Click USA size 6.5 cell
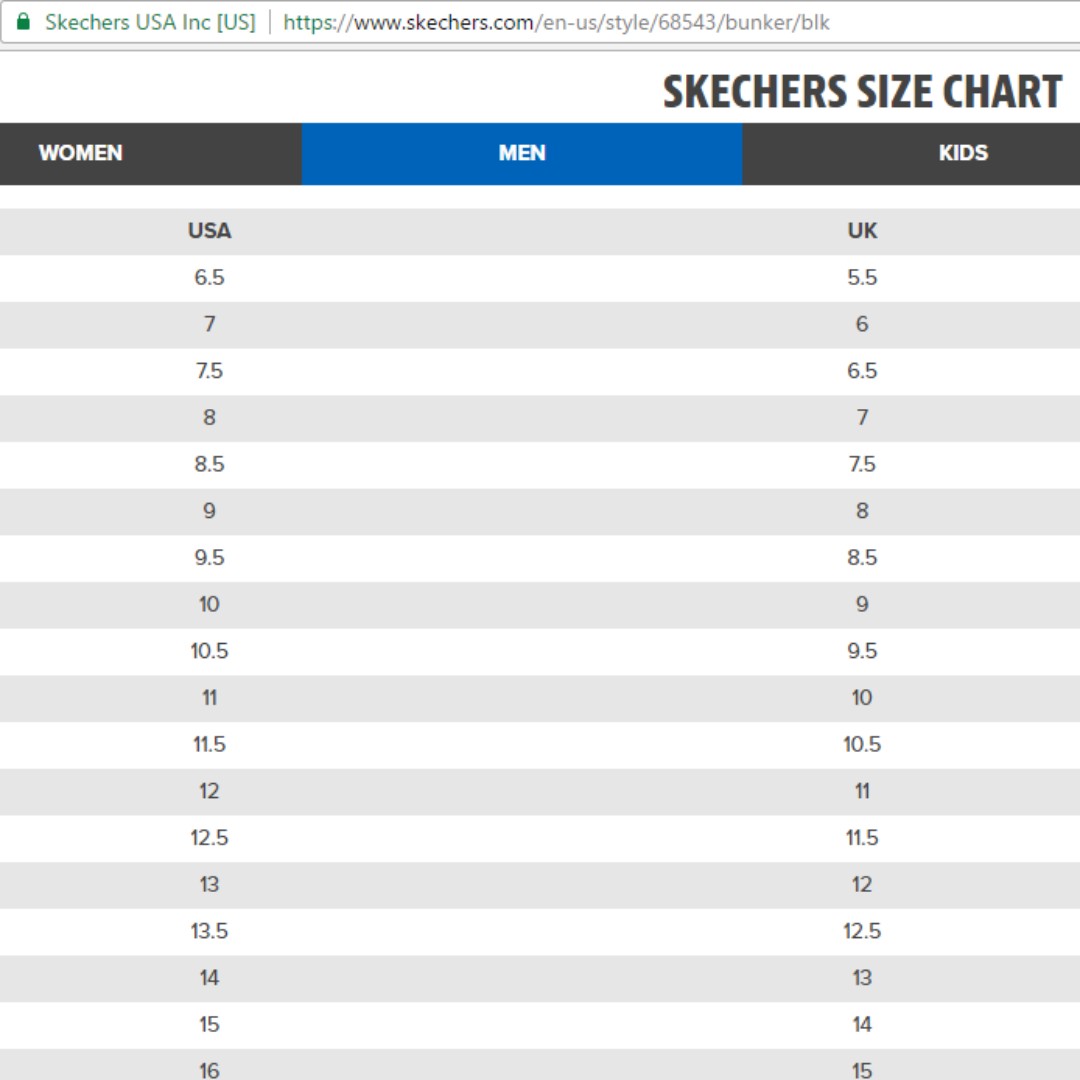The image size is (1080, 1080). coord(209,277)
